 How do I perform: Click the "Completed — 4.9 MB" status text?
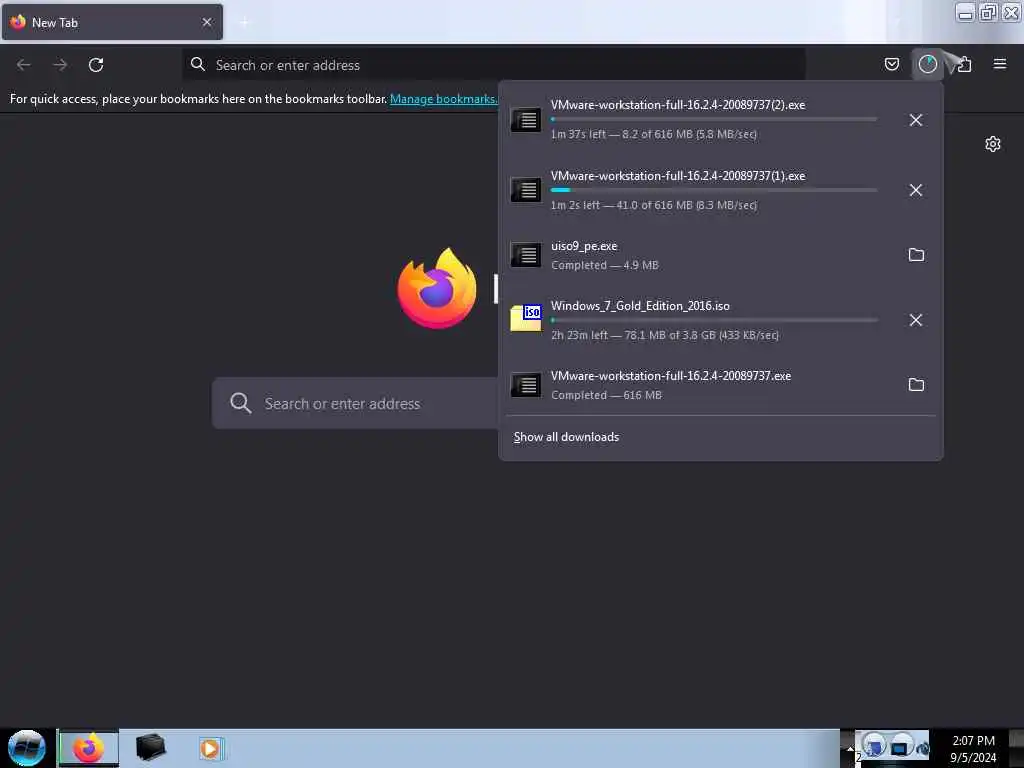[605, 265]
